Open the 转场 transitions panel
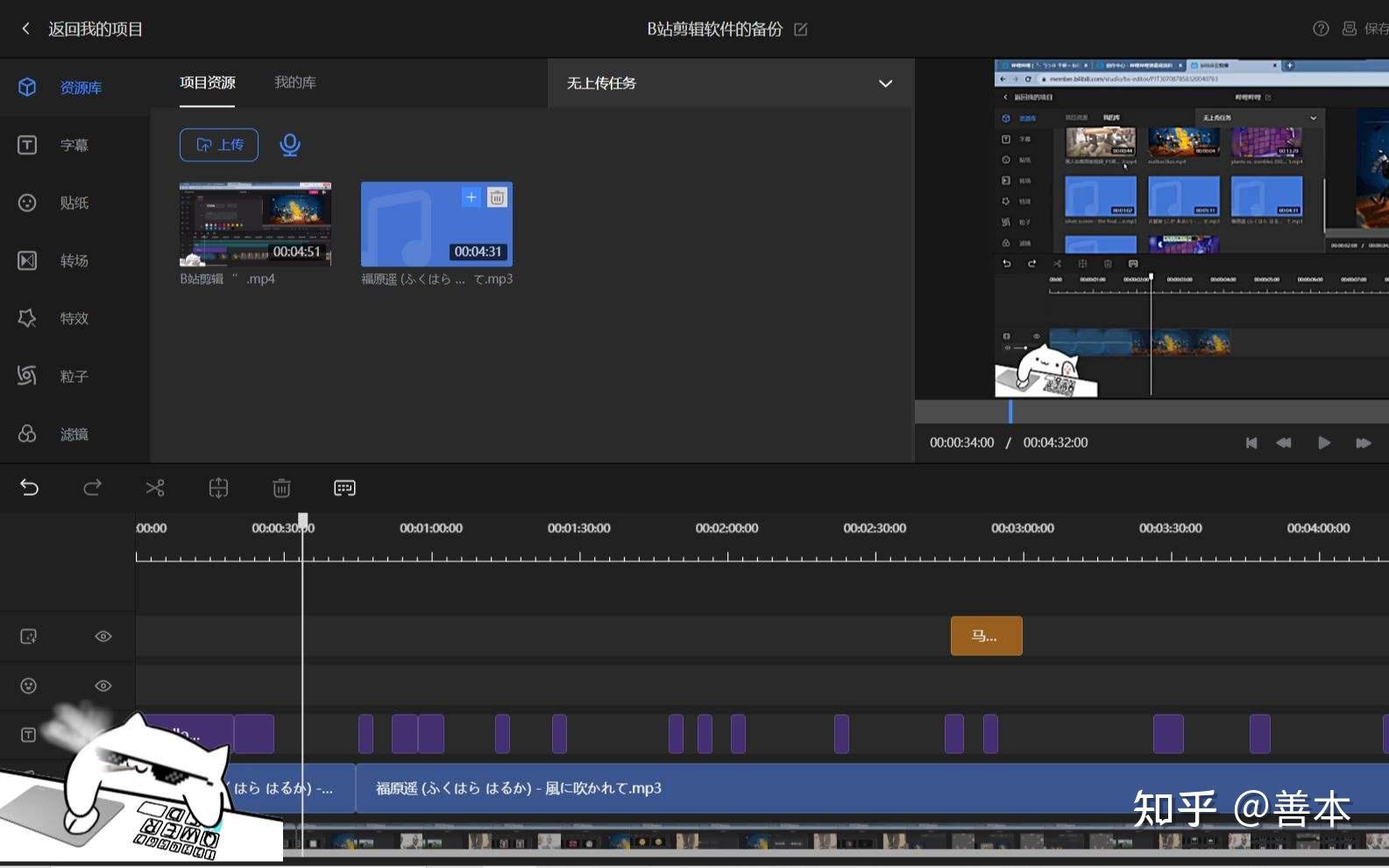This screenshot has width=1389, height=868. coord(74,261)
